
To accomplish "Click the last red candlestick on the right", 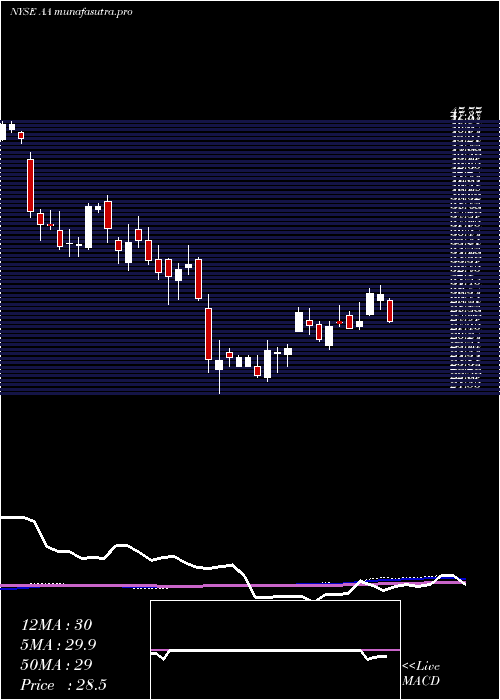I will click(x=390, y=310).
